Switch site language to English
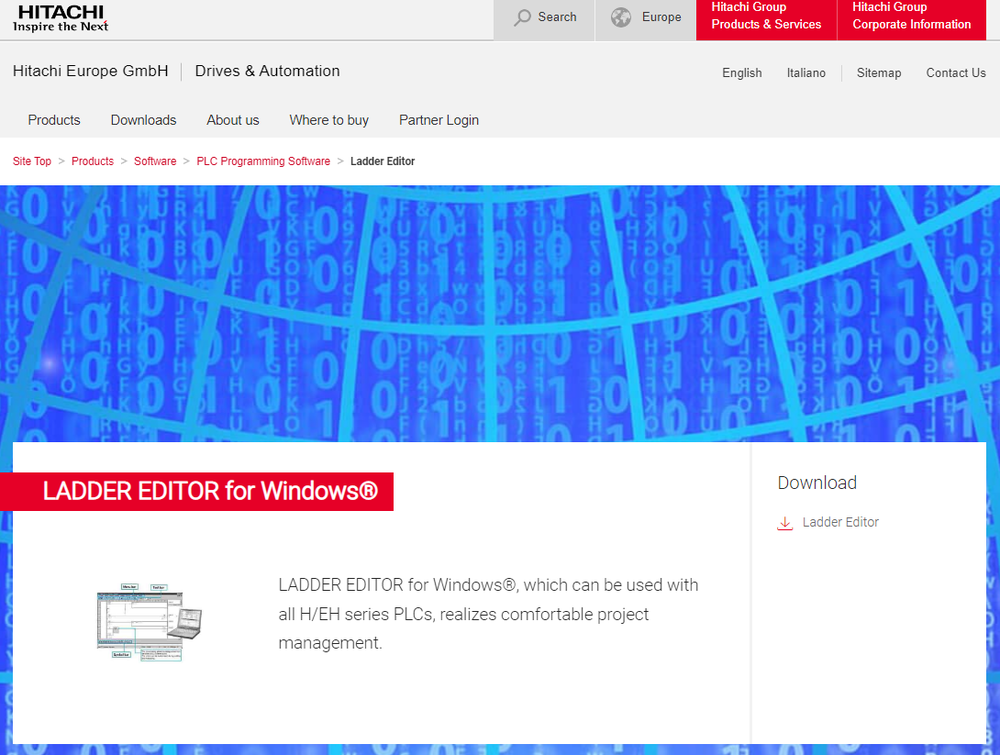1000x755 pixels. (x=741, y=73)
